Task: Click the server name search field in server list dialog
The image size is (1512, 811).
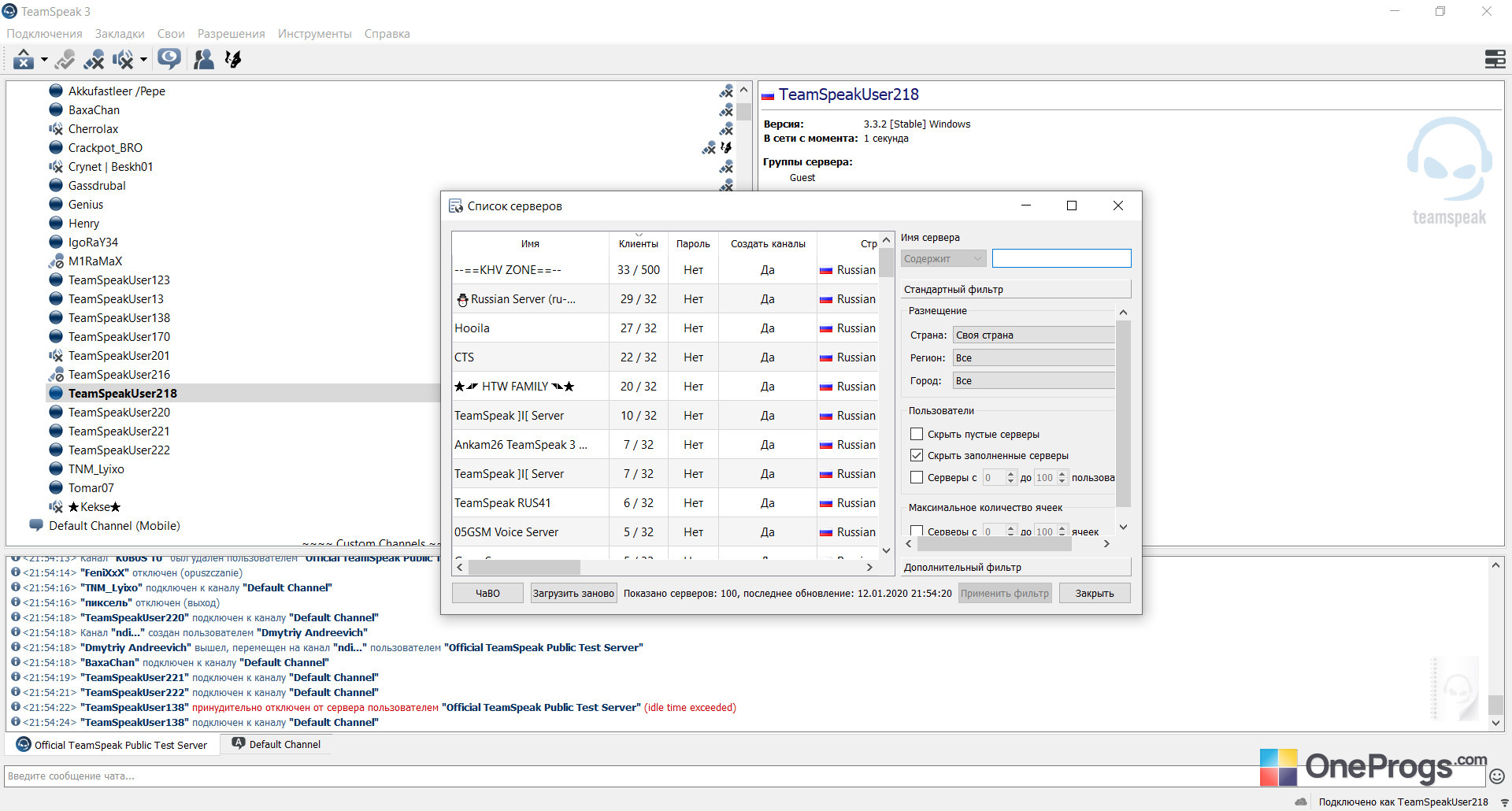Action: click(x=1062, y=258)
